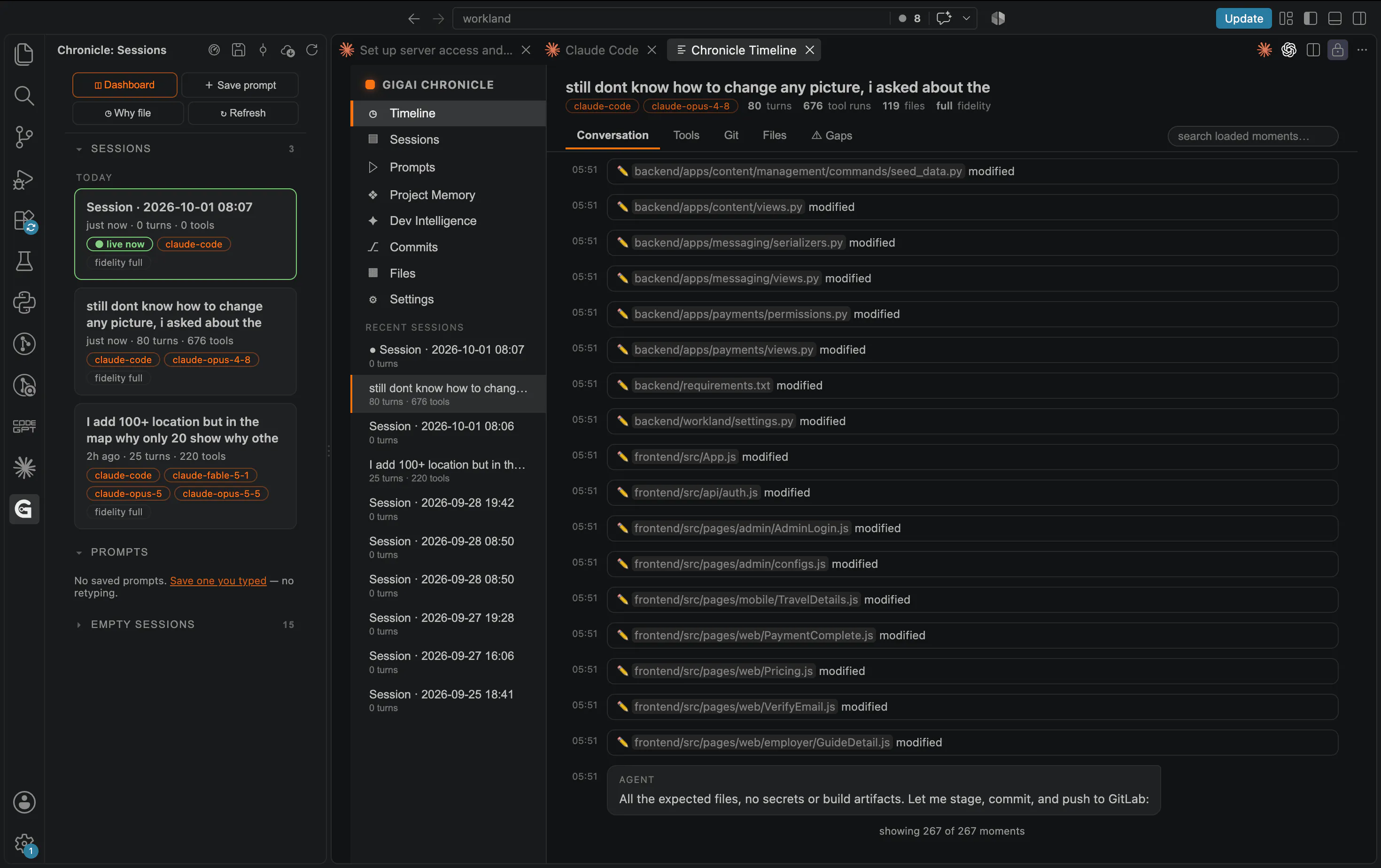Open Source Control in the activity bar
The height and width of the screenshot is (868, 1381).
[x=23, y=137]
